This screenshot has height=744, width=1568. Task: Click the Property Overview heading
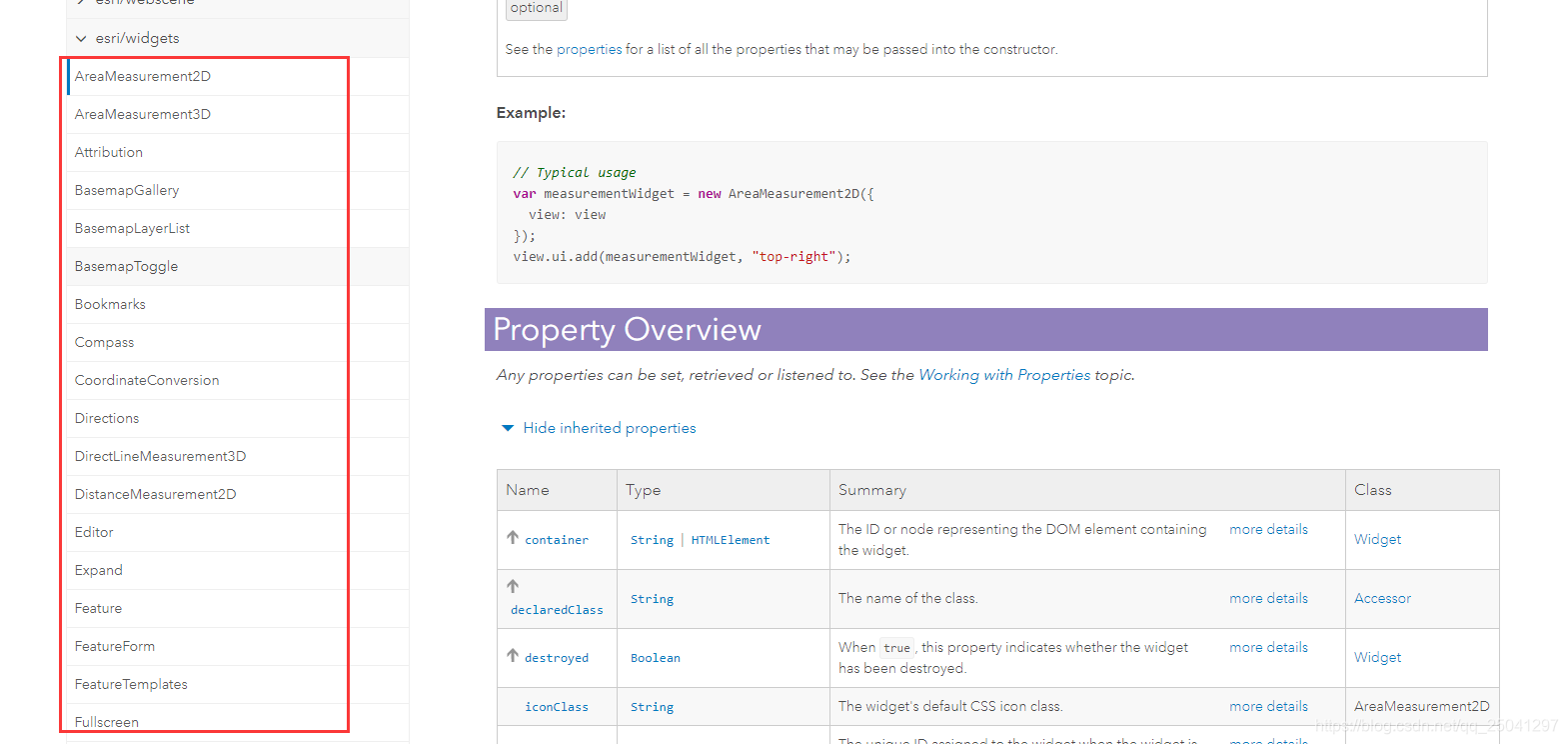click(x=627, y=330)
